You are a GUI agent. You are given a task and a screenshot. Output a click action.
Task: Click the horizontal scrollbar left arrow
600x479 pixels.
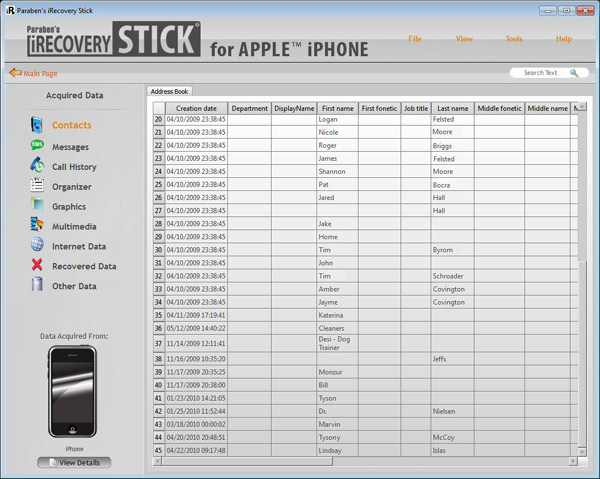click(157, 461)
